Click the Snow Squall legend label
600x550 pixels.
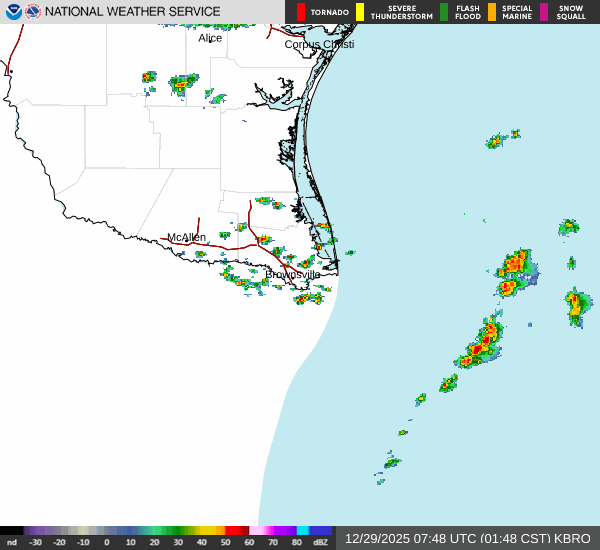click(x=571, y=12)
